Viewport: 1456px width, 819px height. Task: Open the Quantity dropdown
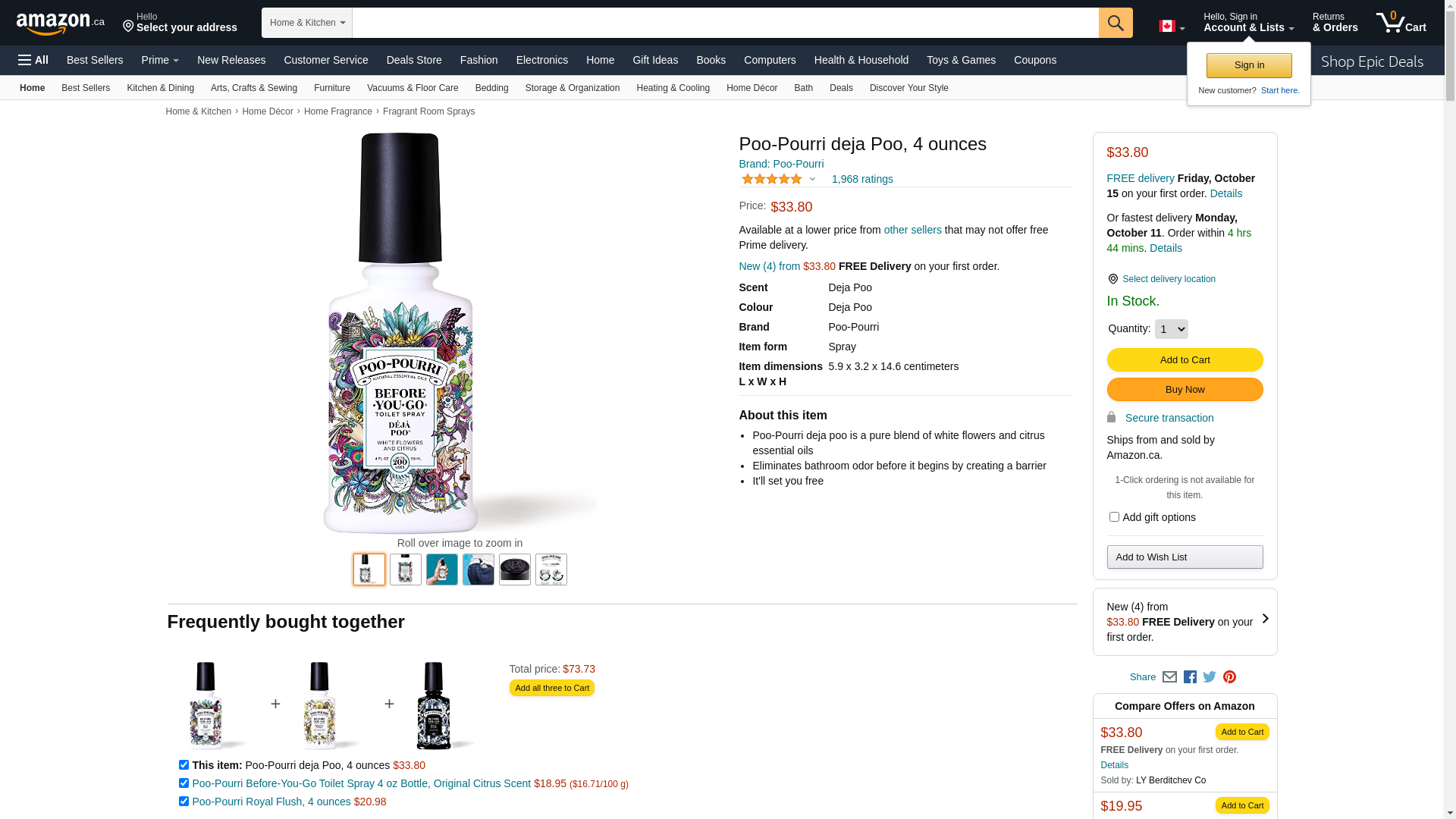[1171, 329]
